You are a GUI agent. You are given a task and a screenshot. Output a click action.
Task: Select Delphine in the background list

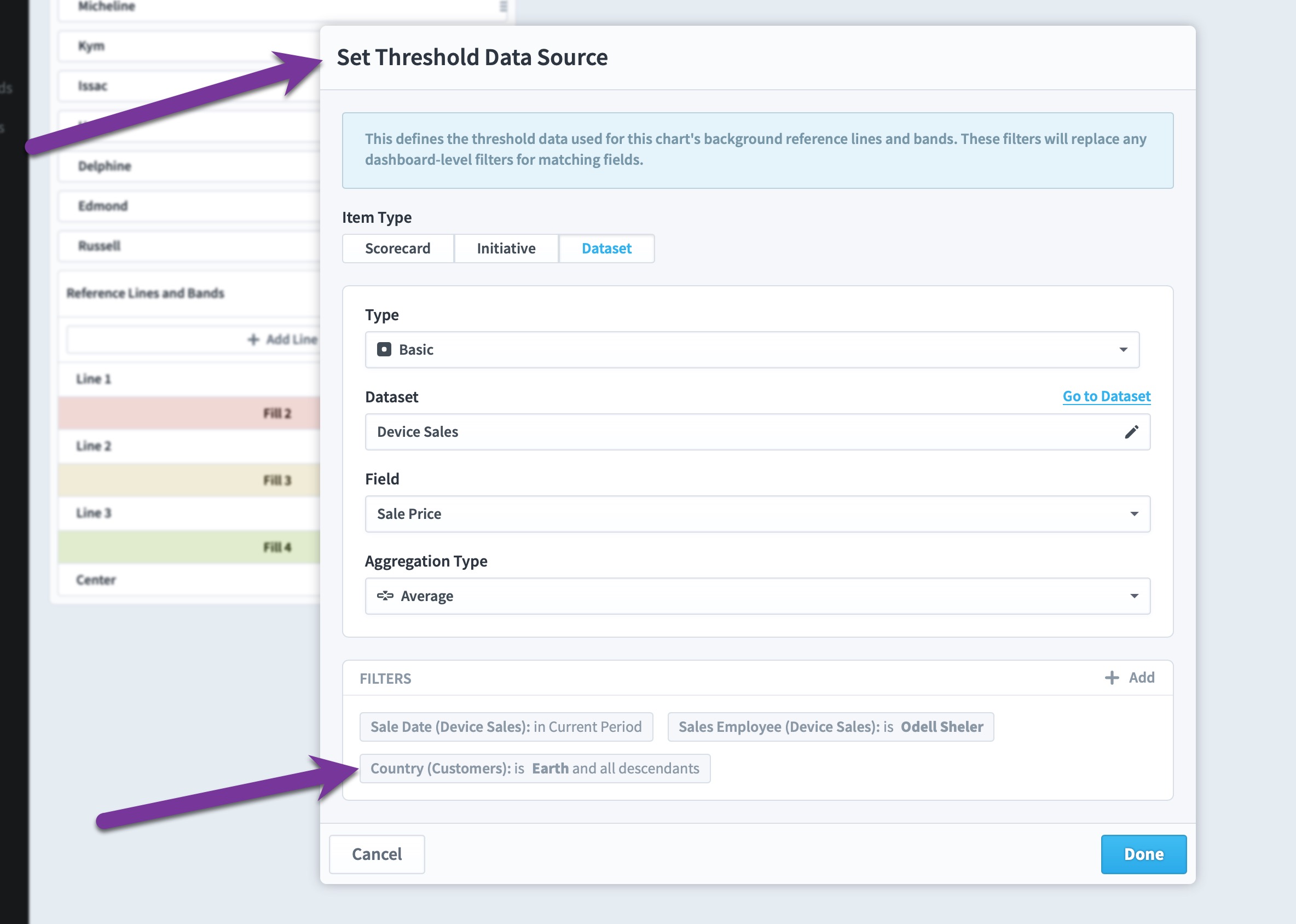click(189, 166)
